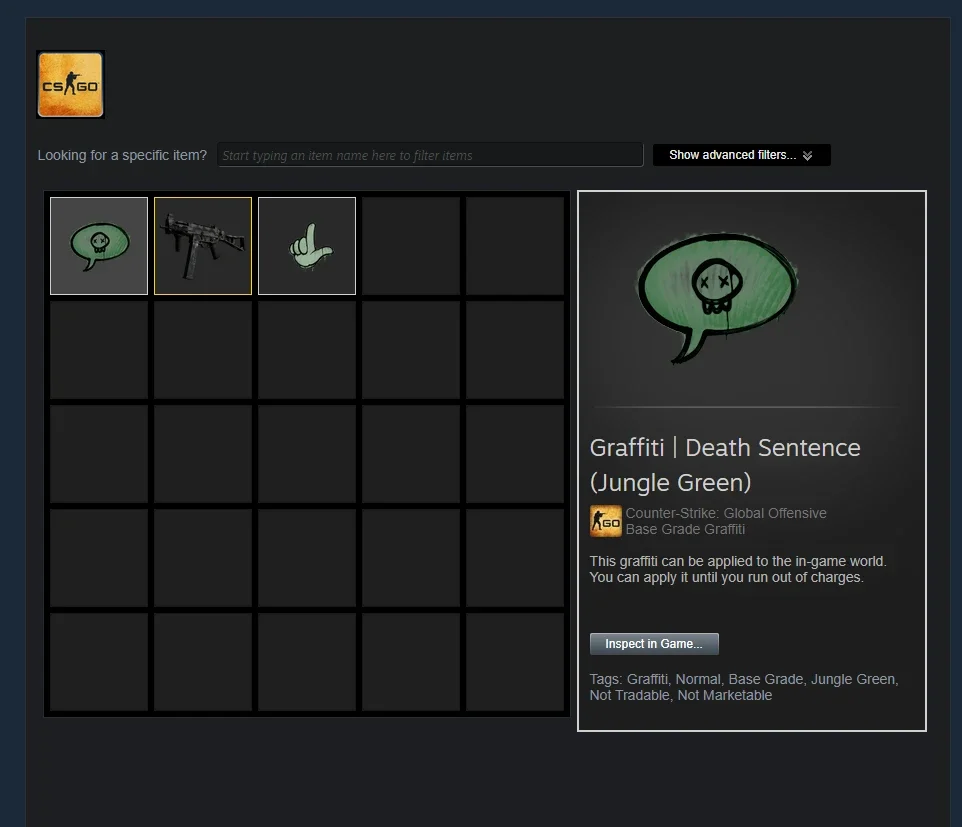This screenshot has width=962, height=827.
Task: Click the small CS:GO icon in item details
Action: (606, 521)
